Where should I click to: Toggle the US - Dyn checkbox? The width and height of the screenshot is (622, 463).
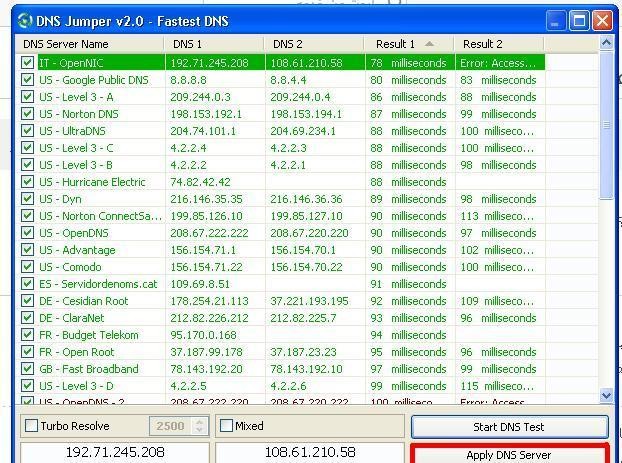coord(27,199)
